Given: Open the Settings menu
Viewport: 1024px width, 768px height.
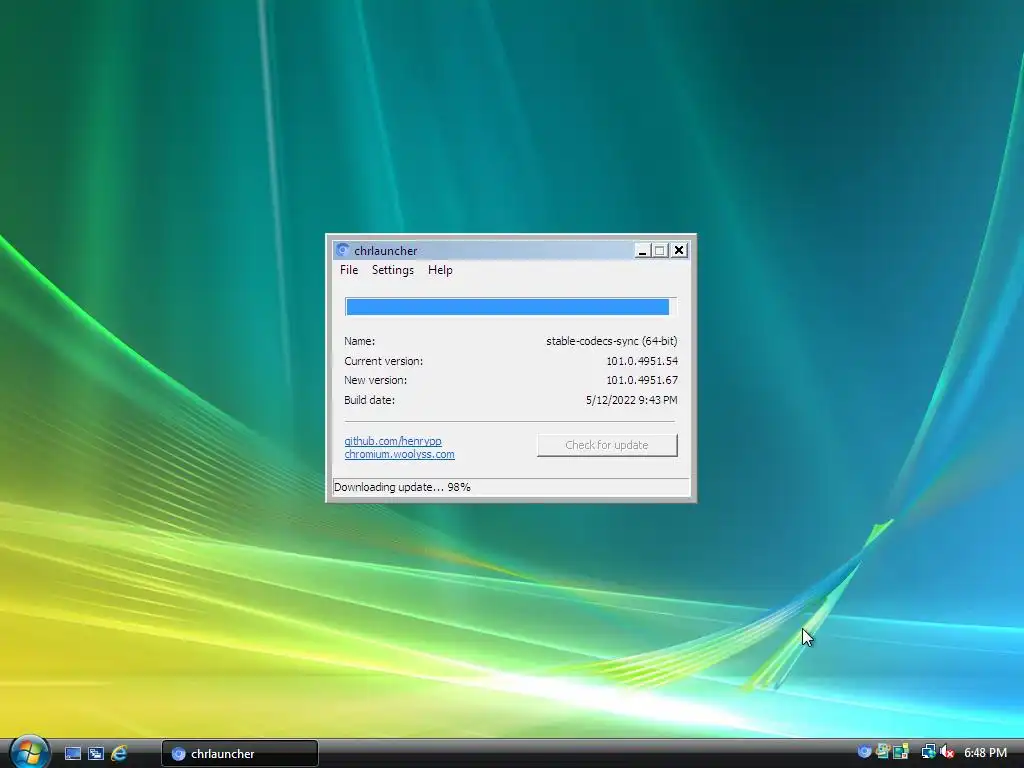Looking at the screenshot, I should 392,270.
